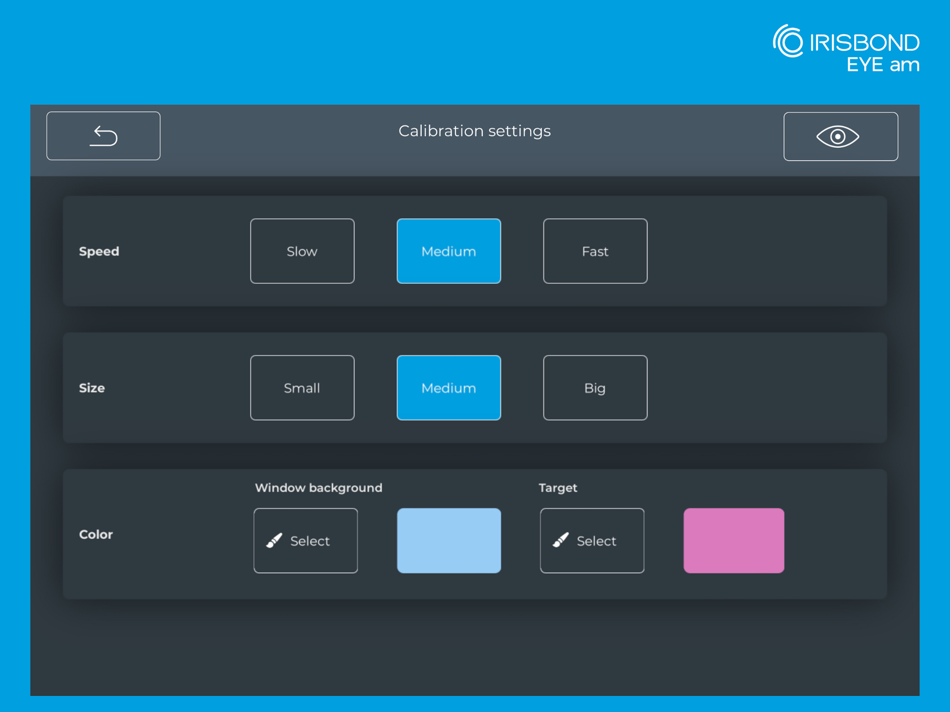The image size is (950, 712).
Task: Choose Medium calibration speed
Action: (x=449, y=251)
